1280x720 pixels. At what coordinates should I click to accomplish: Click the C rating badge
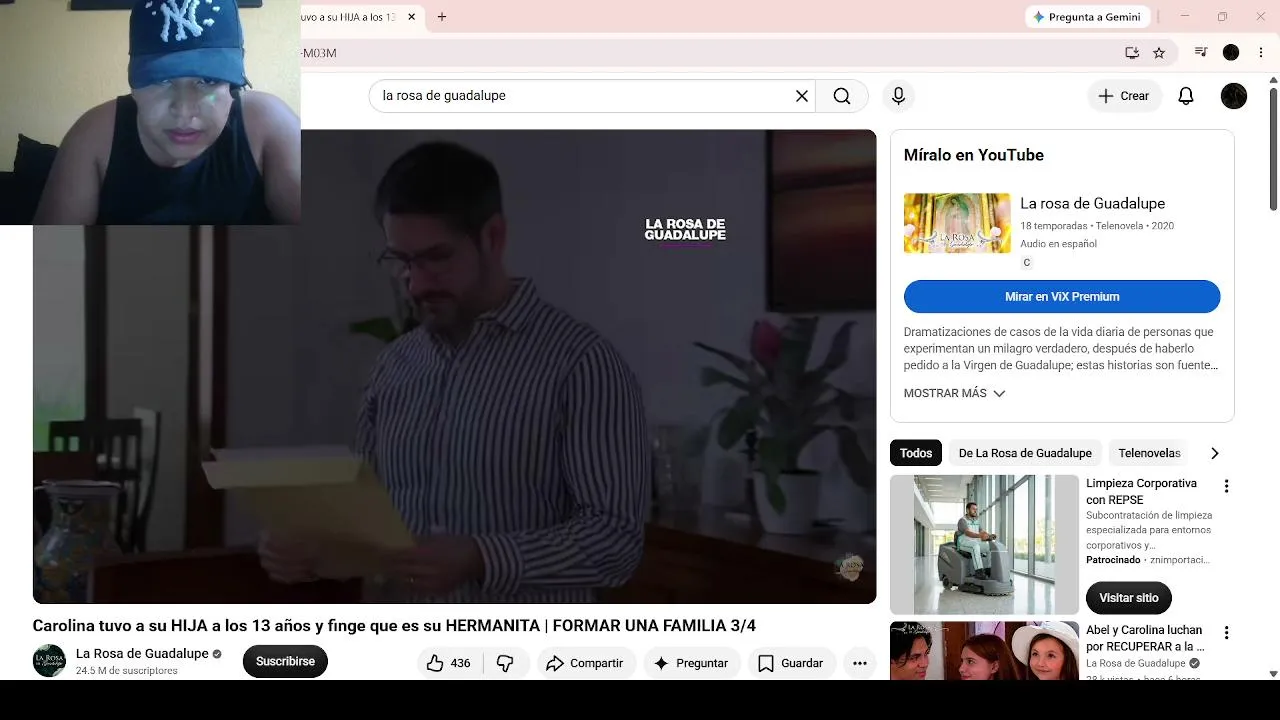coord(1026,263)
